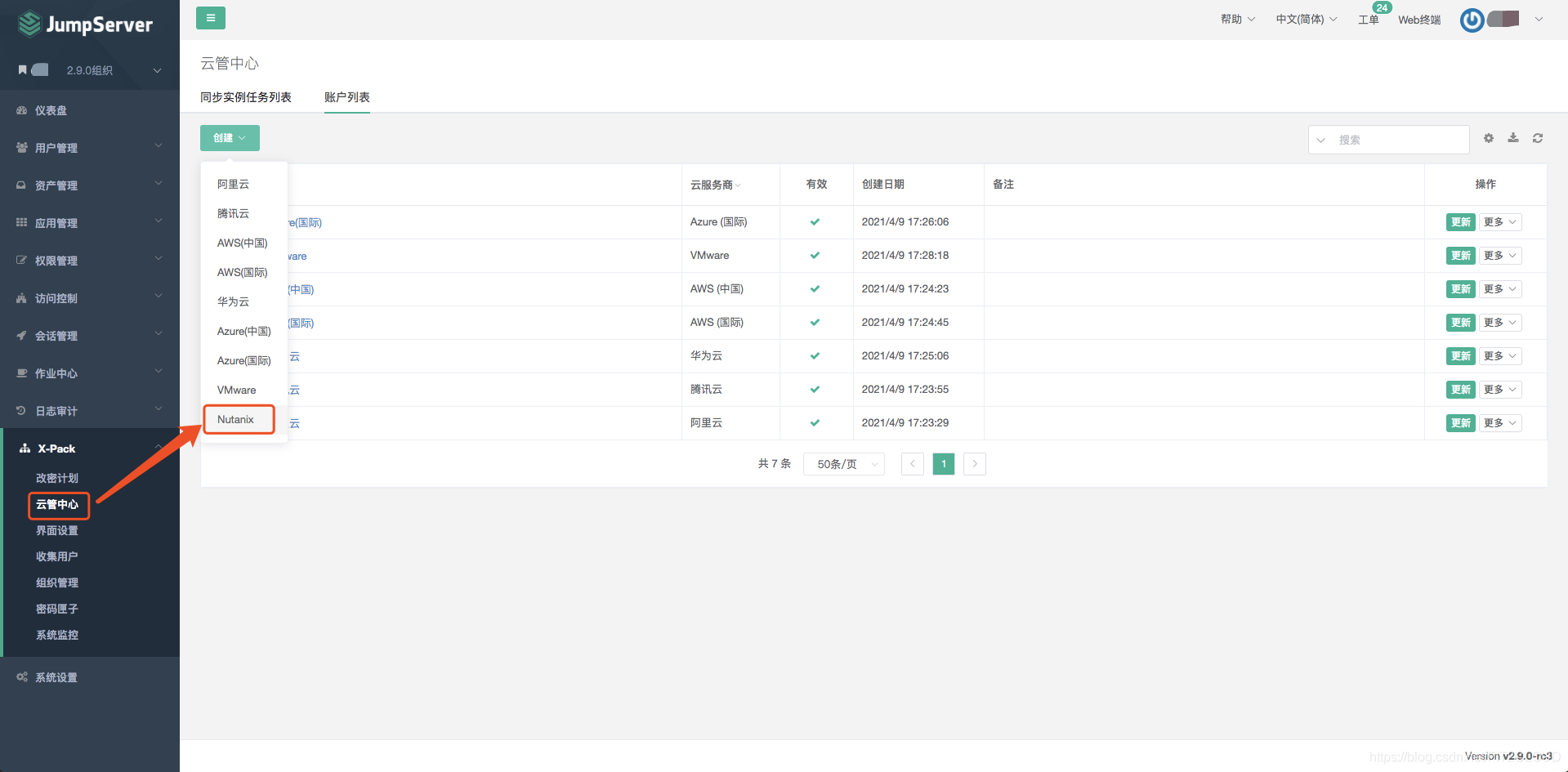Open the Web终端 link
1568x772 pixels.
point(1419,20)
